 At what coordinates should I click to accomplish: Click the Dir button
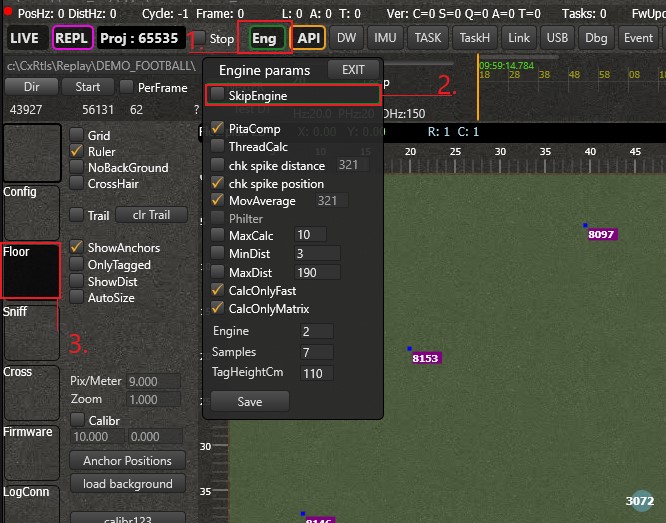click(x=31, y=87)
